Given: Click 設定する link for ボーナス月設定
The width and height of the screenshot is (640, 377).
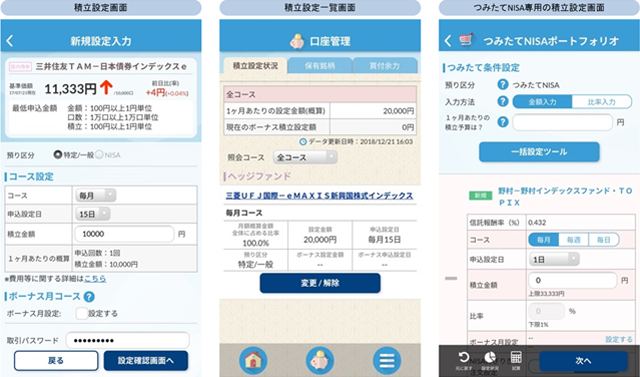Looking at the screenshot, I should 619,339.
